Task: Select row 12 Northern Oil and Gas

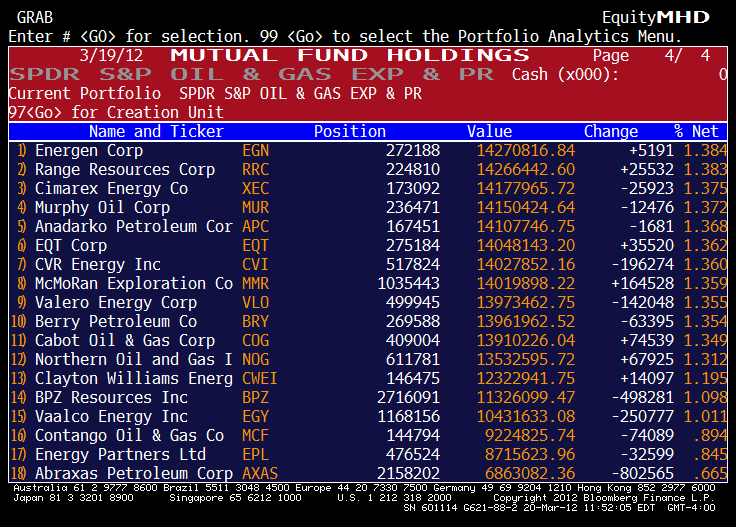Action: click(368, 359)
